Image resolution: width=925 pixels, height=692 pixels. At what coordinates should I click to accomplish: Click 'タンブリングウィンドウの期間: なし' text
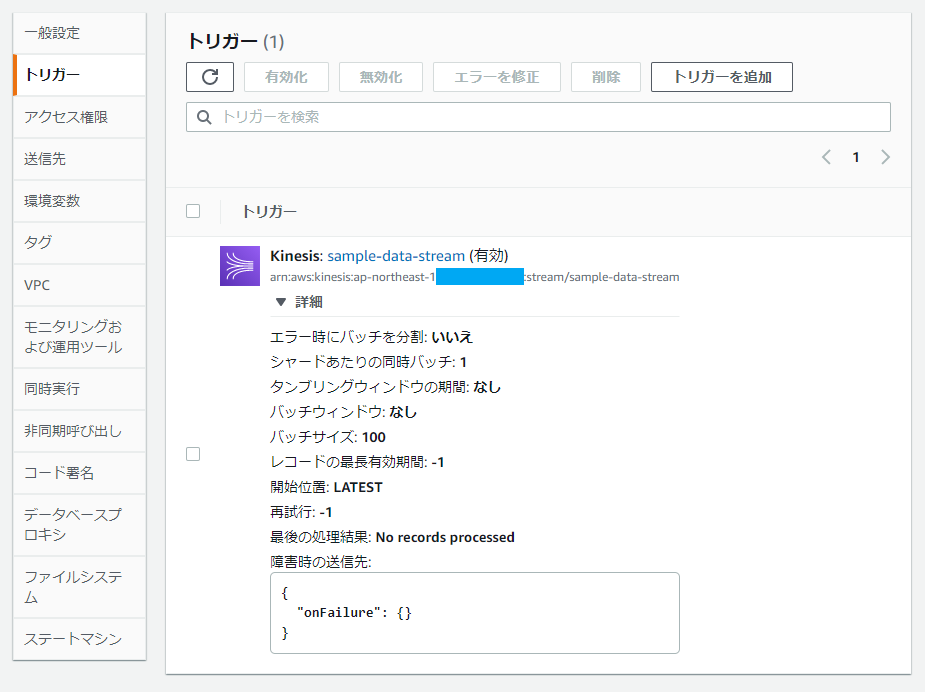[385, 387]
